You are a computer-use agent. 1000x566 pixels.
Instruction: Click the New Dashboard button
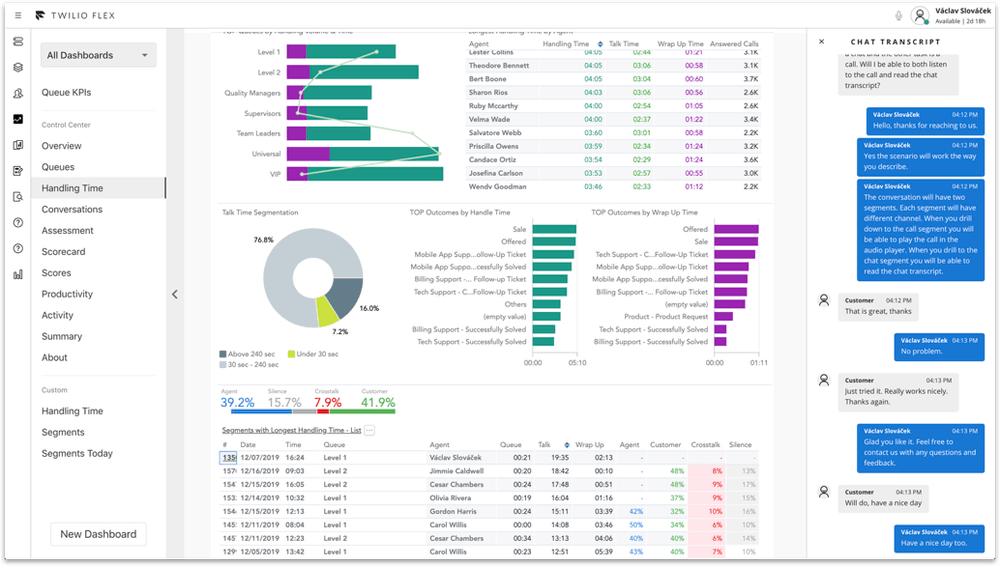[x=98, y=534]
